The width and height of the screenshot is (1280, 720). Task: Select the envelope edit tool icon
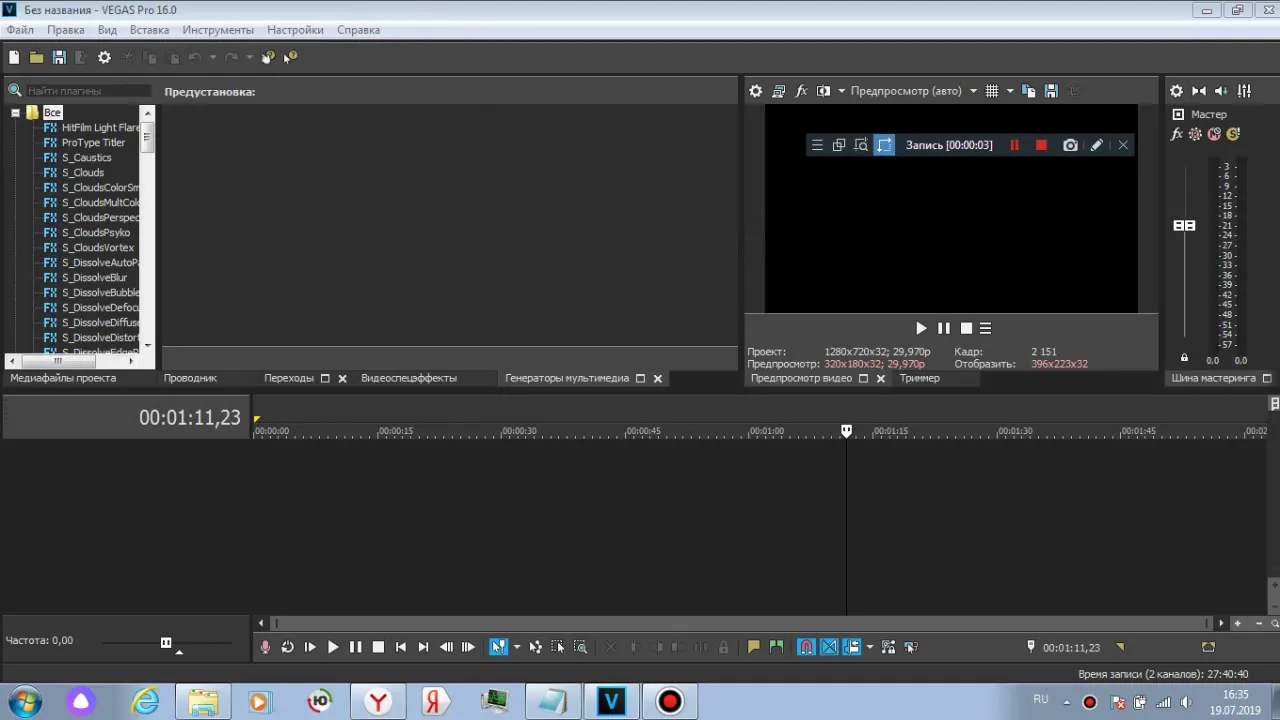click(x=536, y=647)
